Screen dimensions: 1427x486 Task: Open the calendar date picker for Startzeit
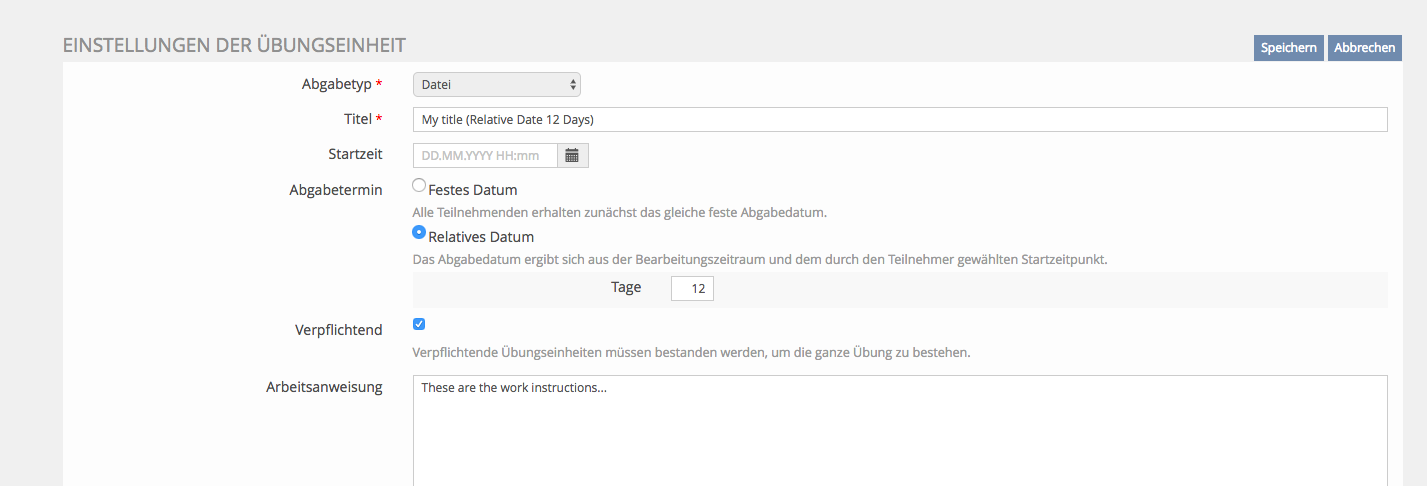572,155
